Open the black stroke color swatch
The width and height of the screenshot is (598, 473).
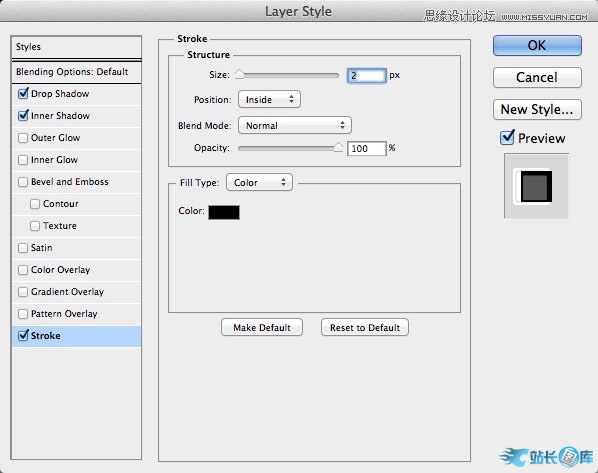(224, 212)
